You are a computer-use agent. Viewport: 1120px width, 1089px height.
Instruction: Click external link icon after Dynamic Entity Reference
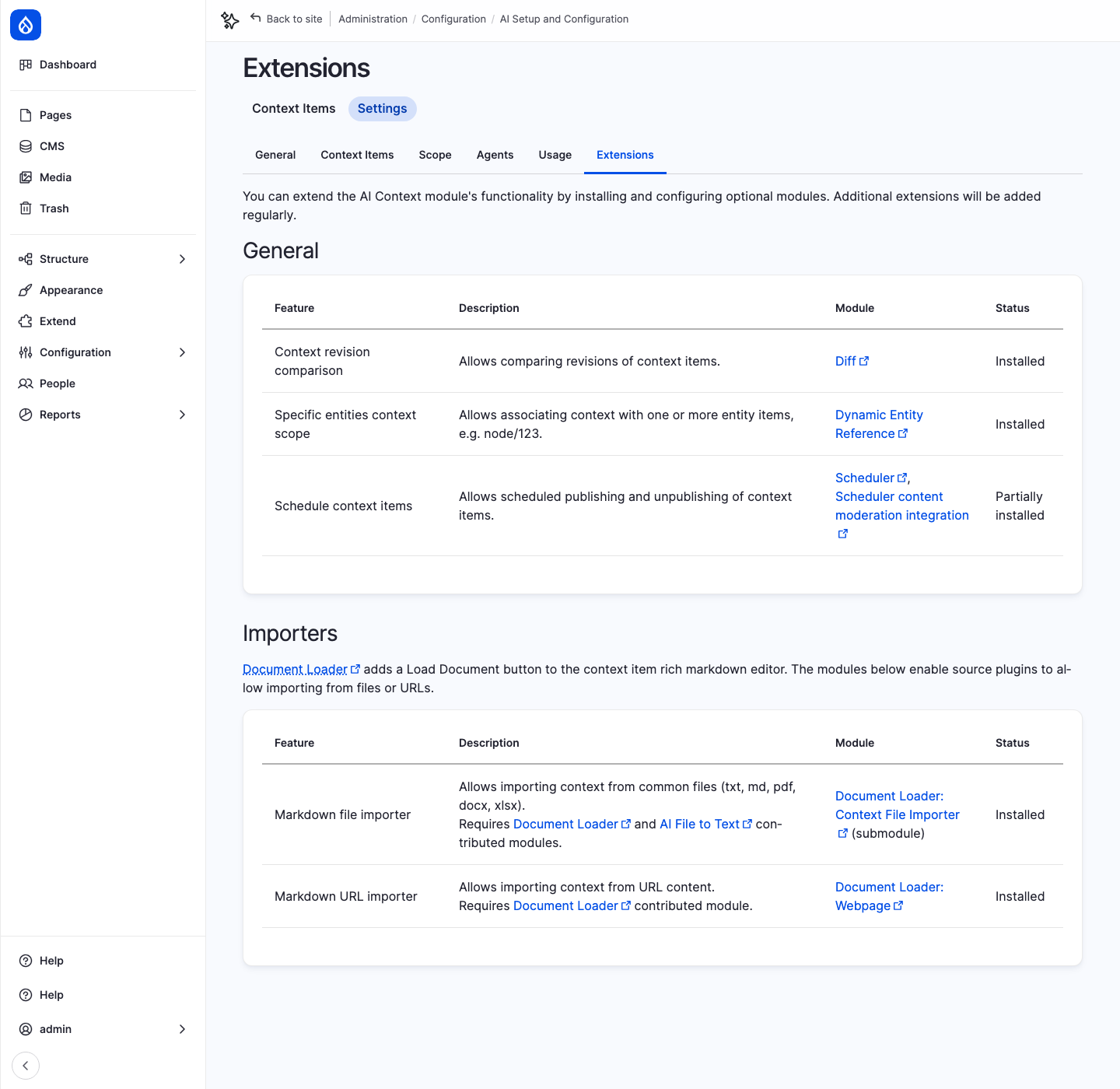coord(903,433)
